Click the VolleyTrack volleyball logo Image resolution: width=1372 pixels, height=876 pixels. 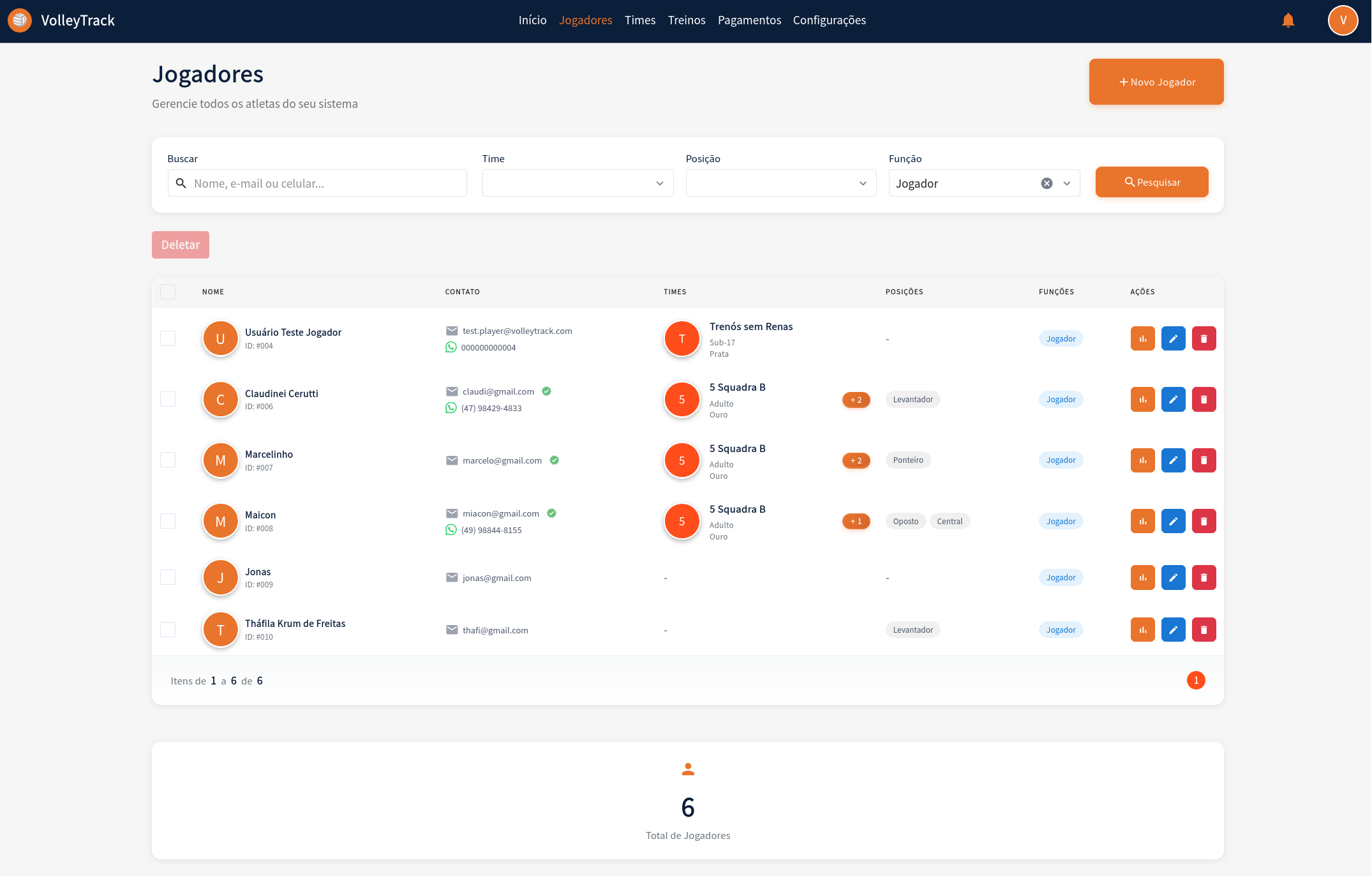coord(20,20)
